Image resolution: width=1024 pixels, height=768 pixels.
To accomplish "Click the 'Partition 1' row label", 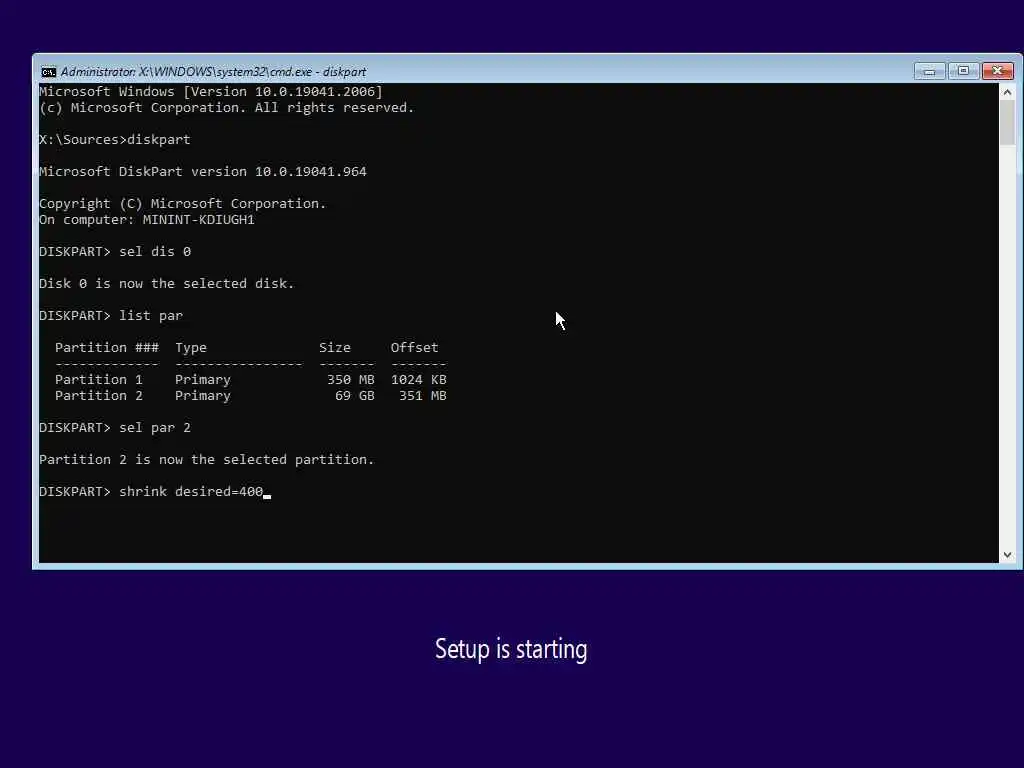I will coord(99,379).
